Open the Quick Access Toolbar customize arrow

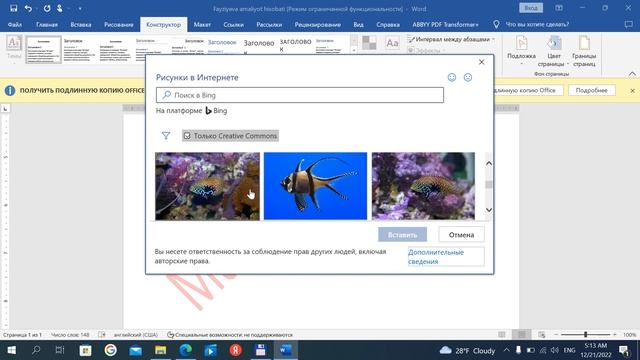[80, 9]
